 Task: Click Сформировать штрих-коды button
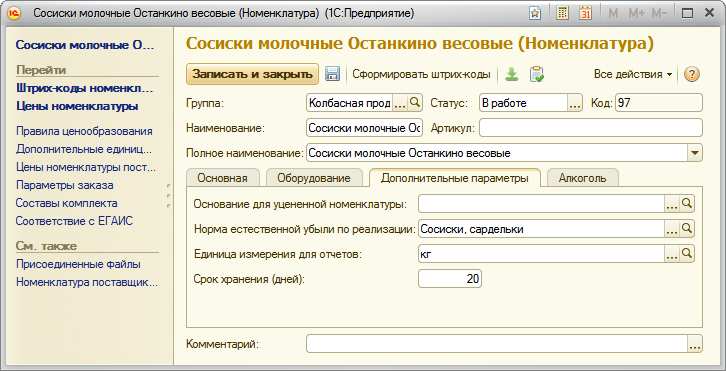tap(421, 74)
